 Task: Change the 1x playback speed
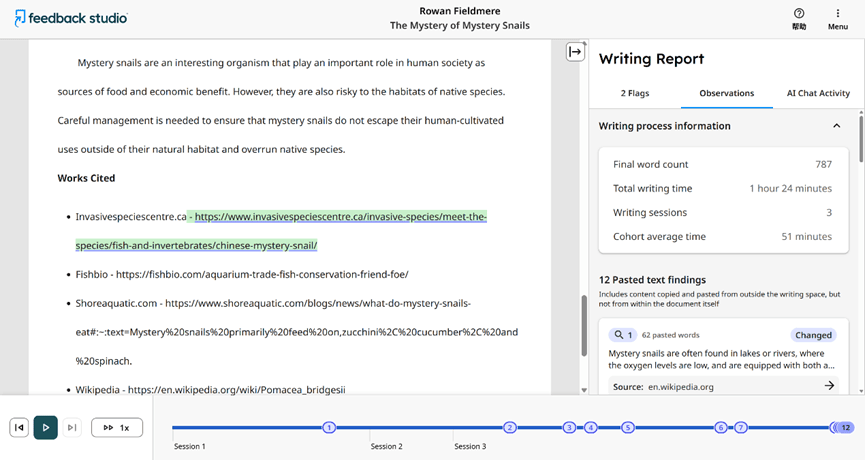[116, 427]
